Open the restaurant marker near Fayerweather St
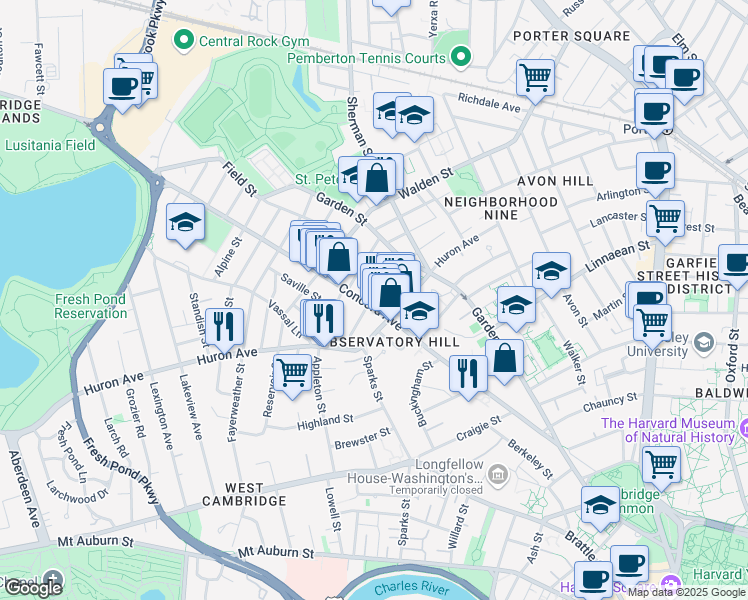This screenshot has width=748, height=600. point(223,325)
